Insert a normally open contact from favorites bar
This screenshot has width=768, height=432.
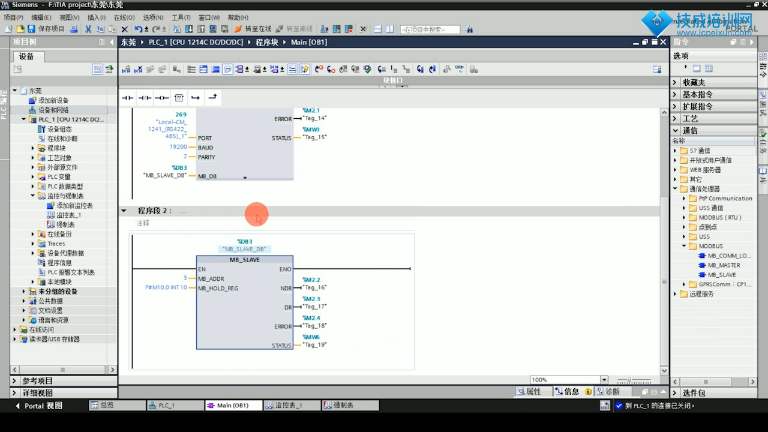click(127, 97)
